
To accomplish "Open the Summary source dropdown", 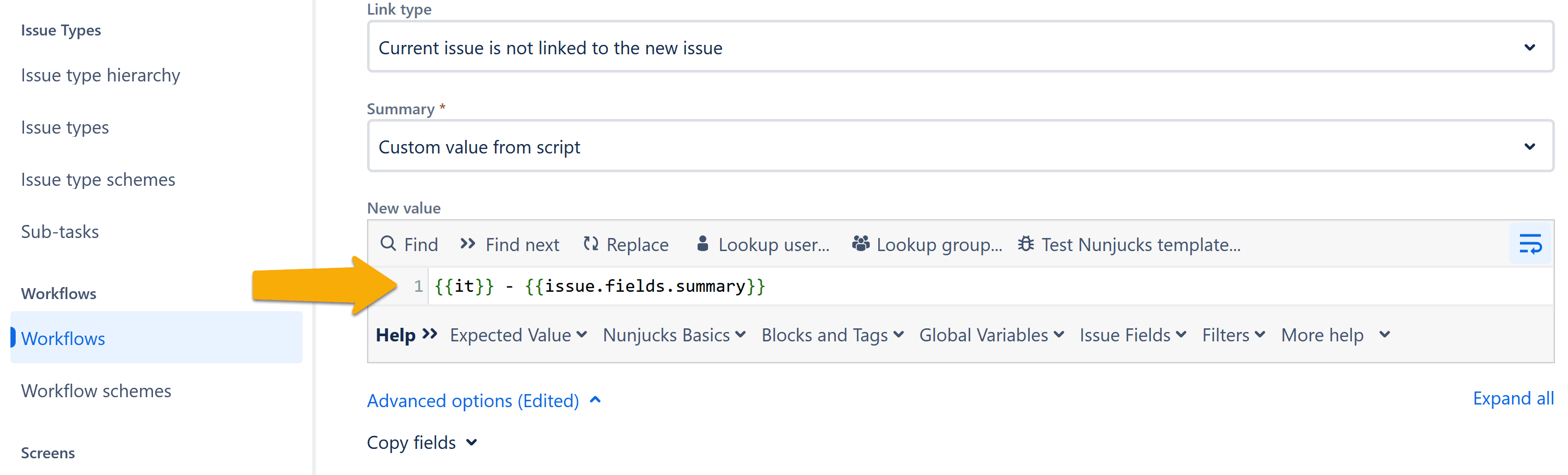I will (960, 147).
